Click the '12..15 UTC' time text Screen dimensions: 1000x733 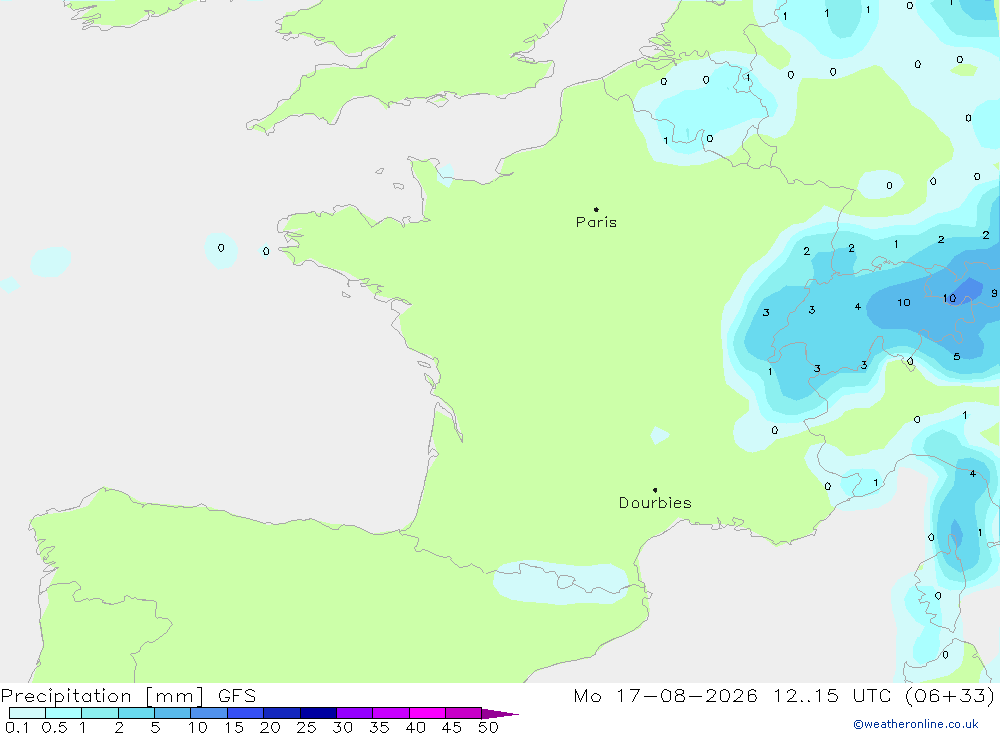point(832,696)
